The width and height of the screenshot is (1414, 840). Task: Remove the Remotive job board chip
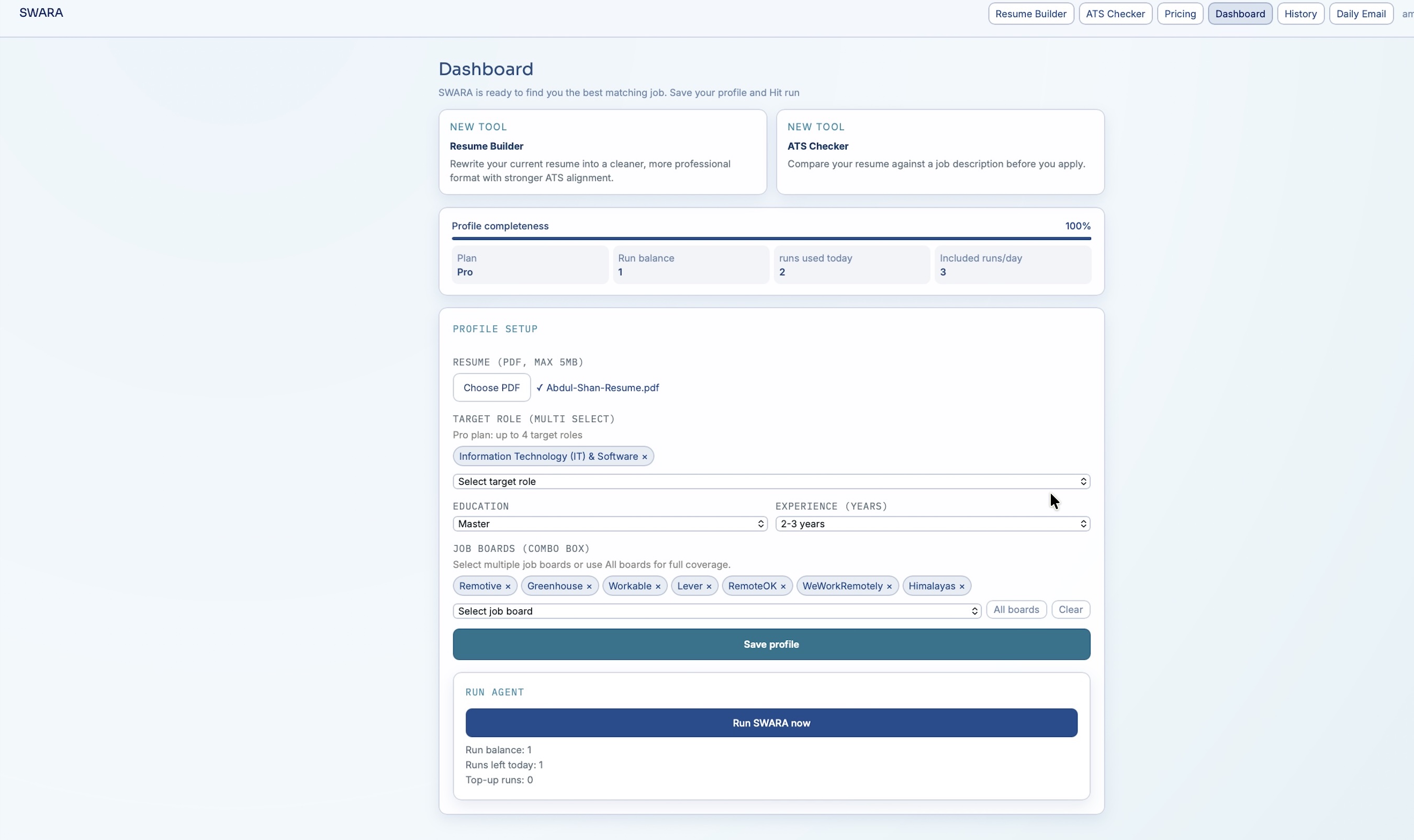(x=508, y=586)
